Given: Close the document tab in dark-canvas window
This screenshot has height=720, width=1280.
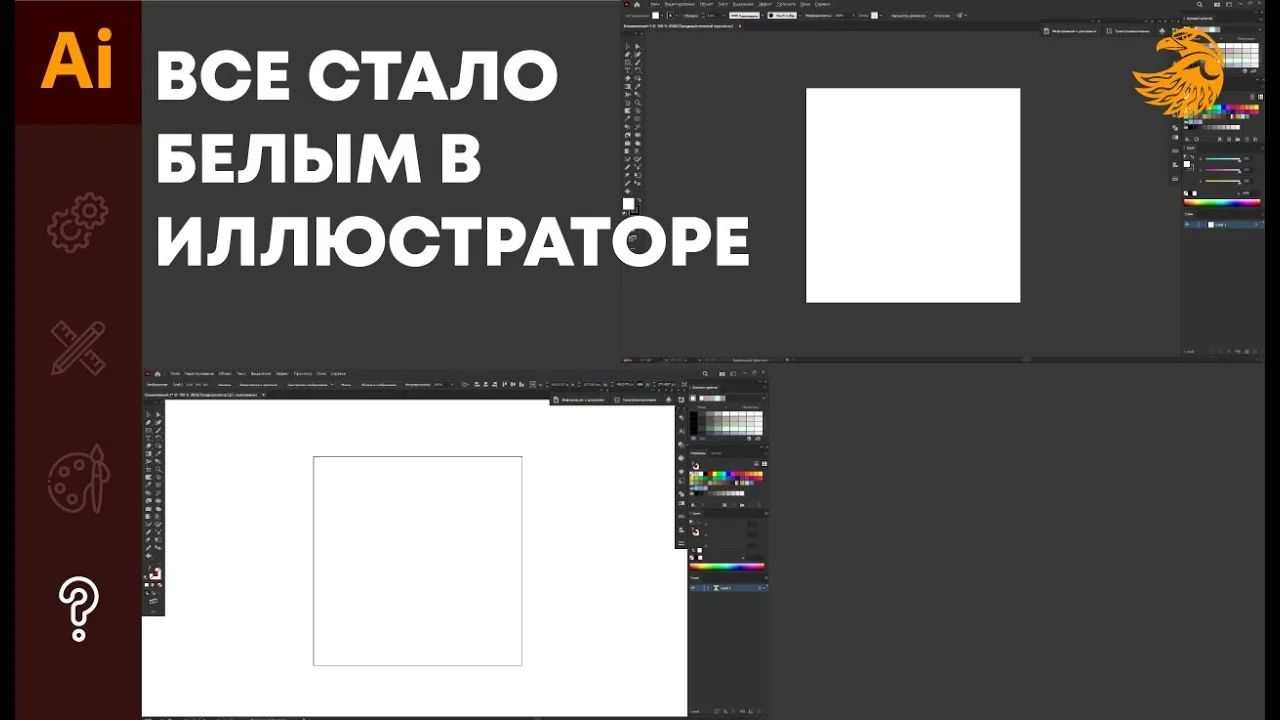Looking at the screenshot, I should [x=740, y=26].
